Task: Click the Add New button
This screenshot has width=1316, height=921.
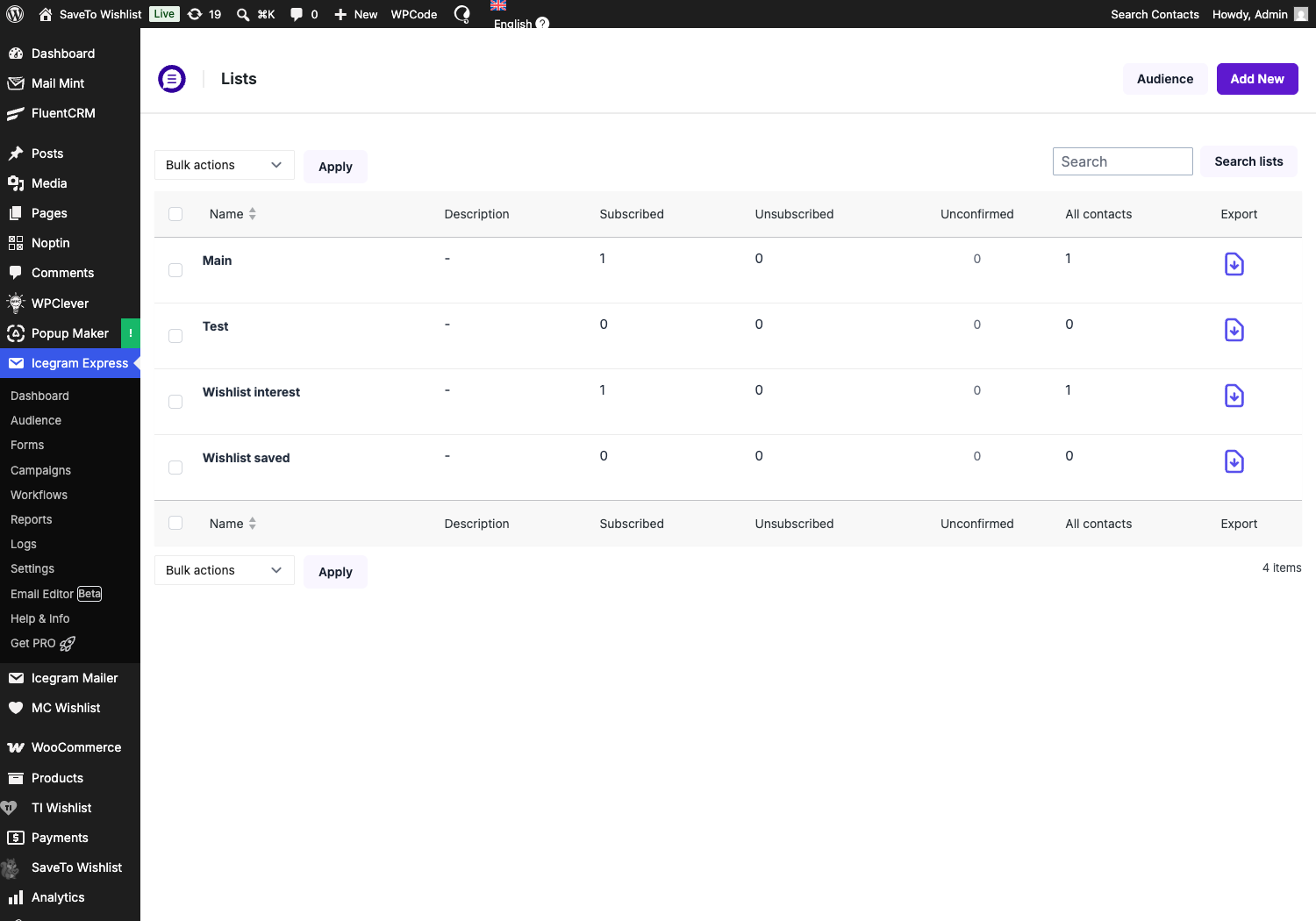Action: [1257, 79]
